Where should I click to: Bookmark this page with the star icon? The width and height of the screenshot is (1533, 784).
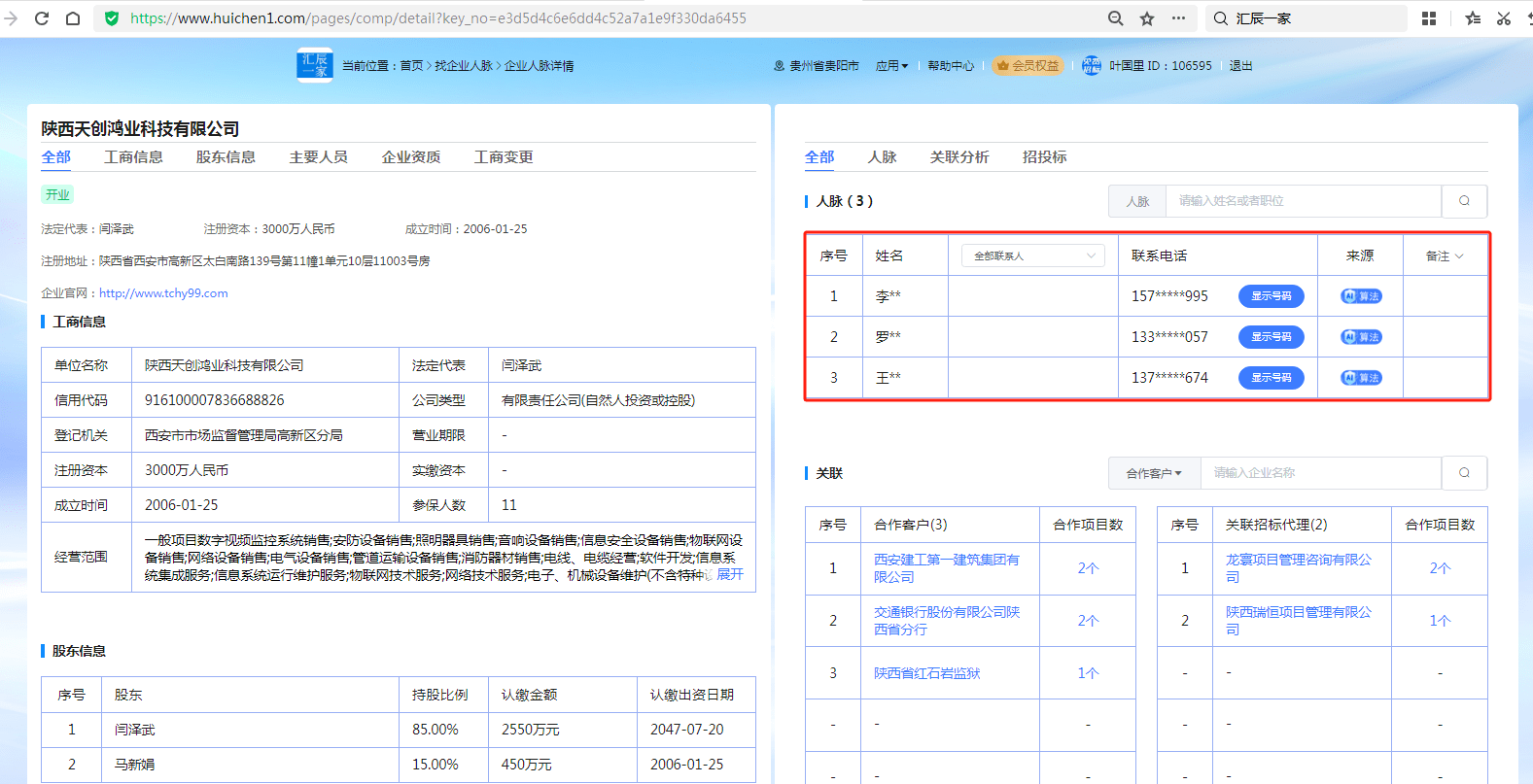coord(1147,18)
